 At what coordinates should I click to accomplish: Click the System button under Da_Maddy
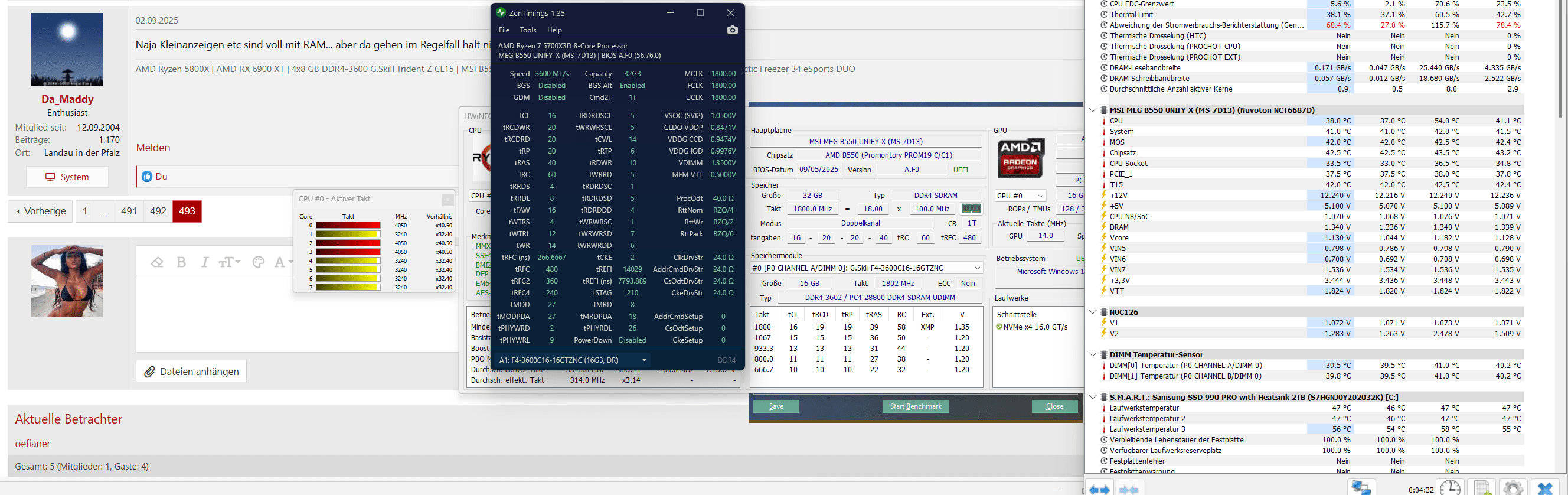click(67, 177)
